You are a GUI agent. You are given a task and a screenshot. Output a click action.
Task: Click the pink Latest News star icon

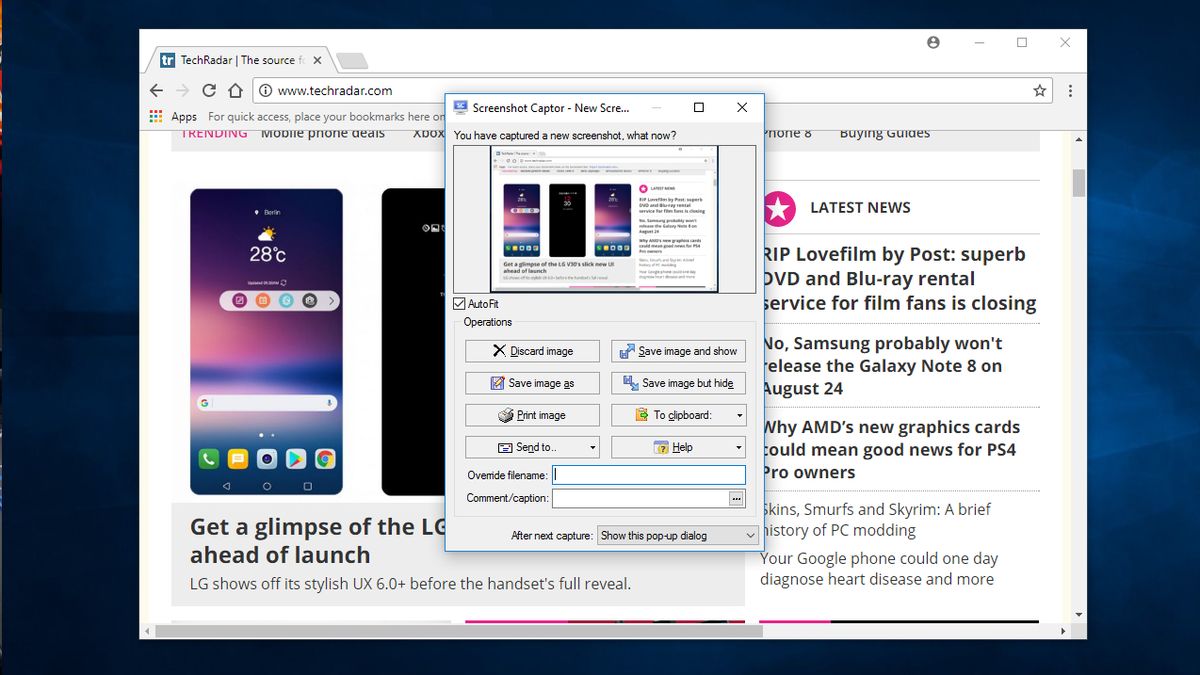(778, 208)
